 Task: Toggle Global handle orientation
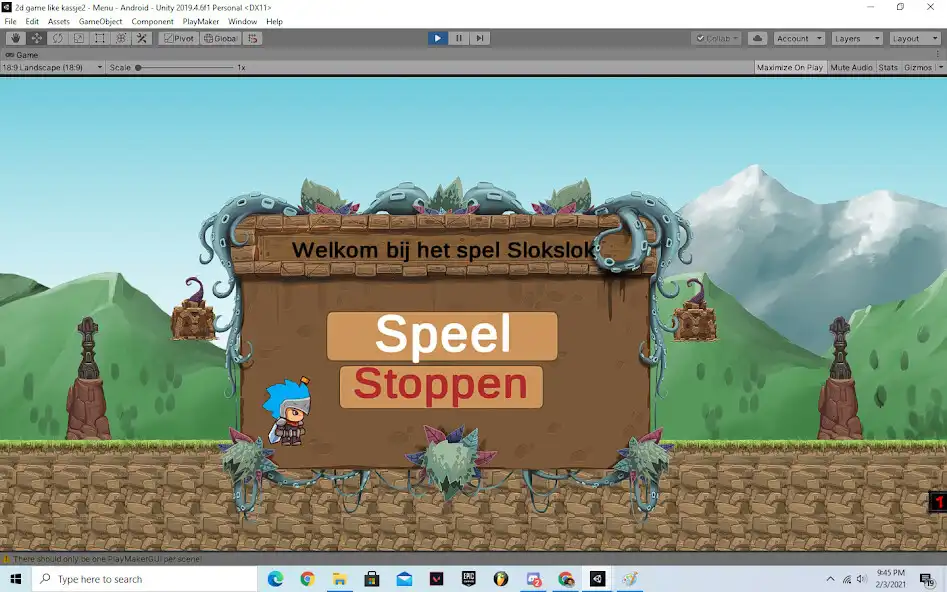[222, 38]
